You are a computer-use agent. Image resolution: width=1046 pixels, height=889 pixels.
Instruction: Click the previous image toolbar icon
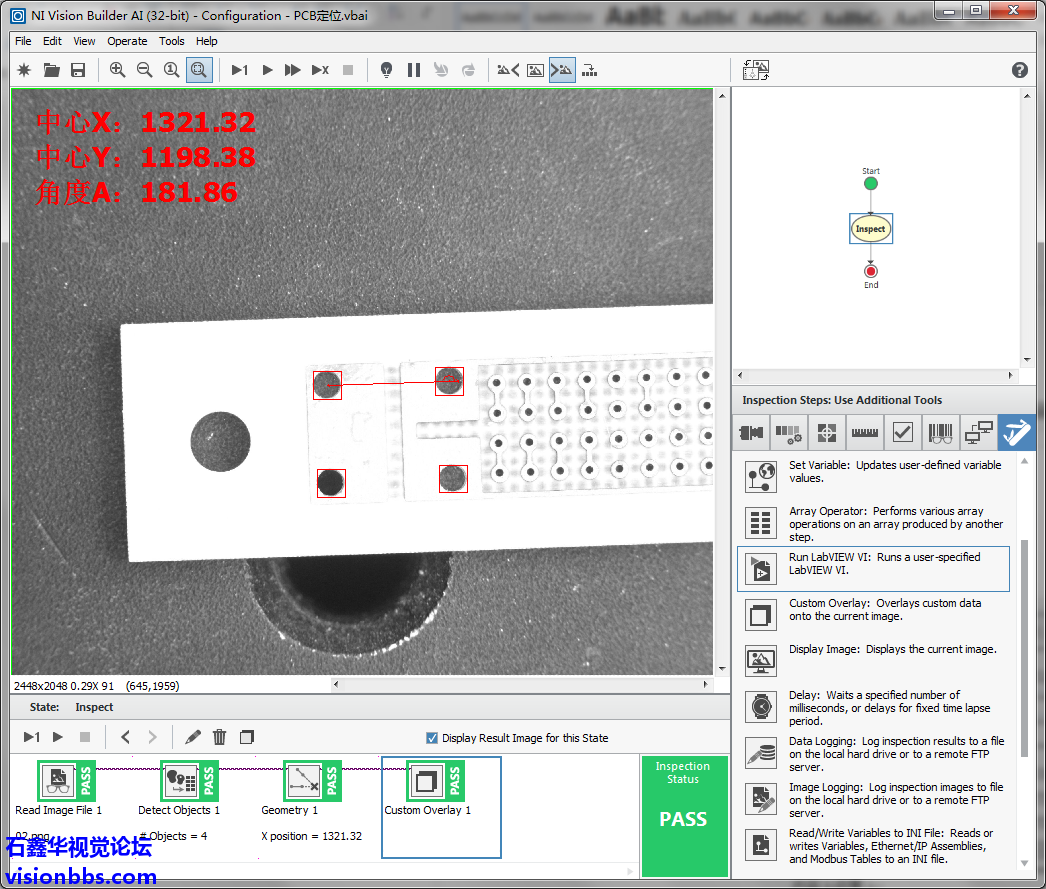[508, 70]
